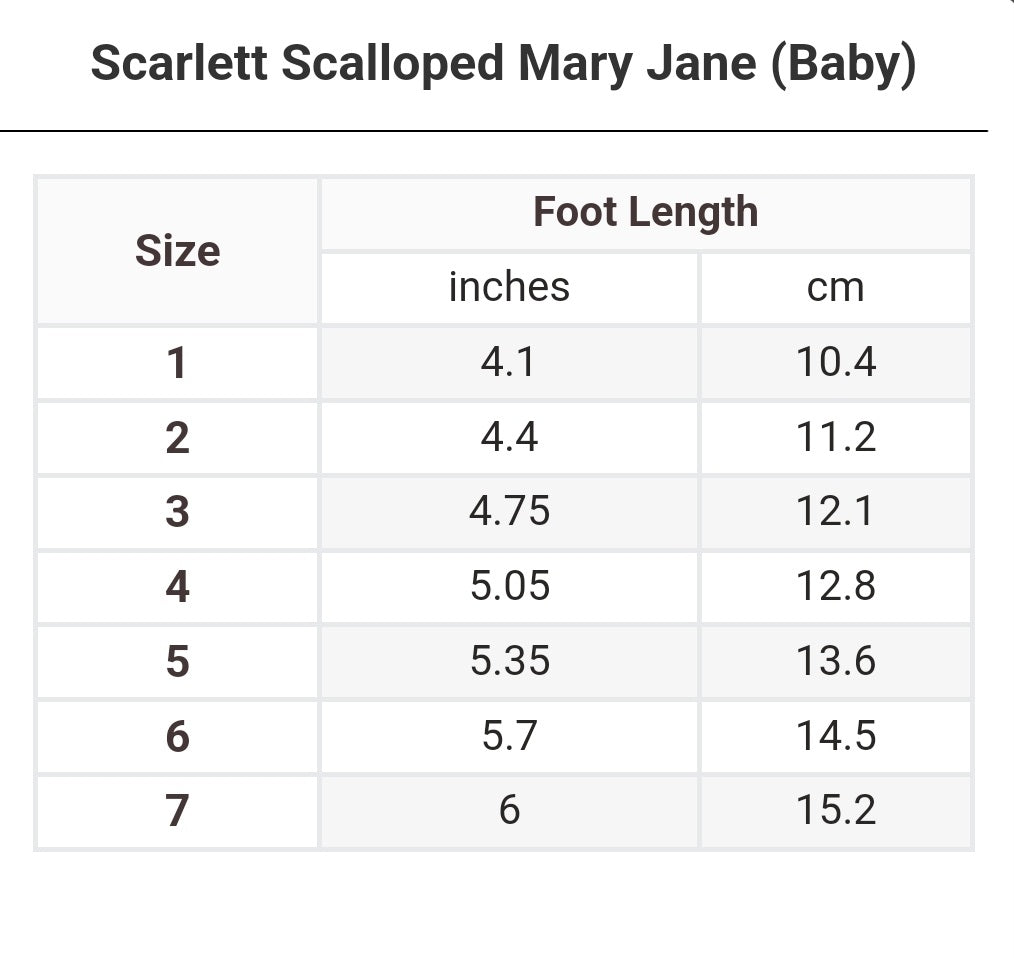
Task: Click the 4.75 inches value
Action: point(509,512)
